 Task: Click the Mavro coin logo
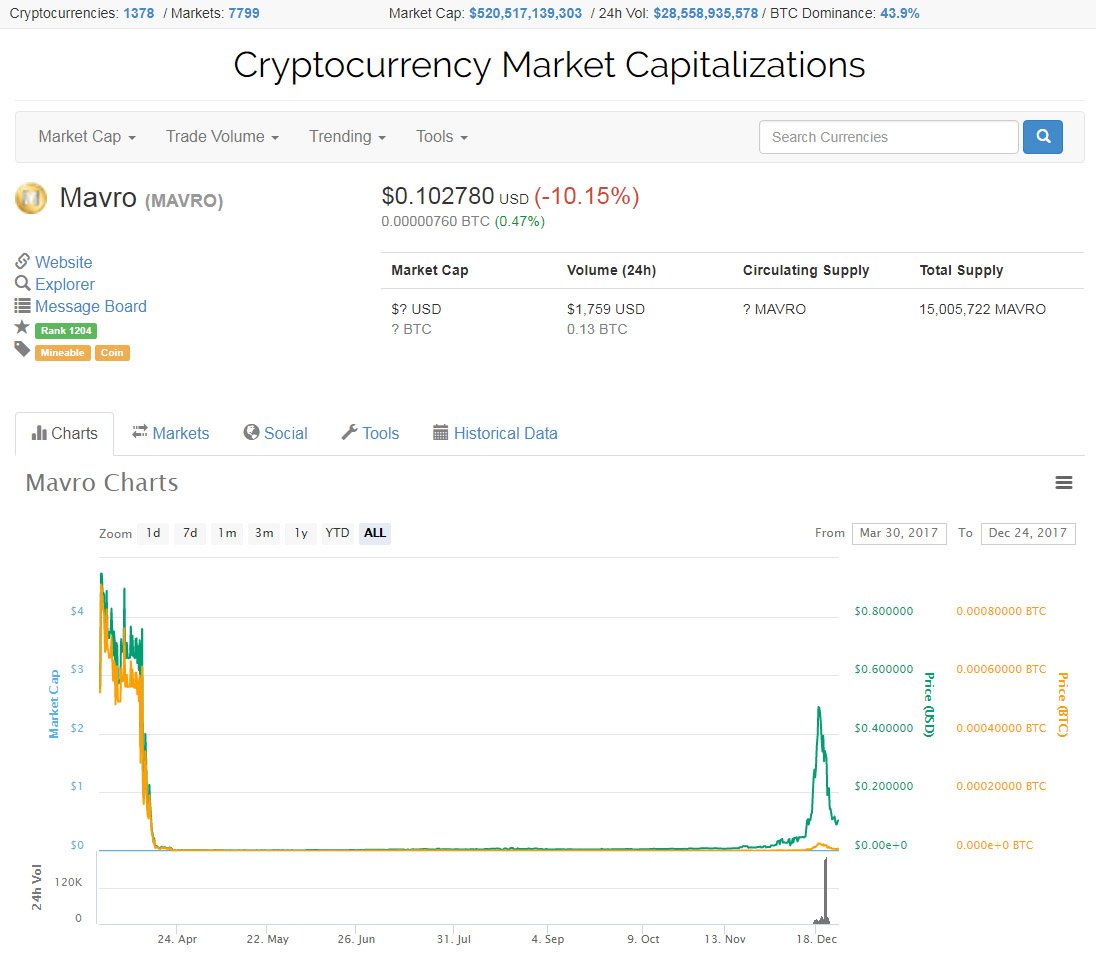31,198
